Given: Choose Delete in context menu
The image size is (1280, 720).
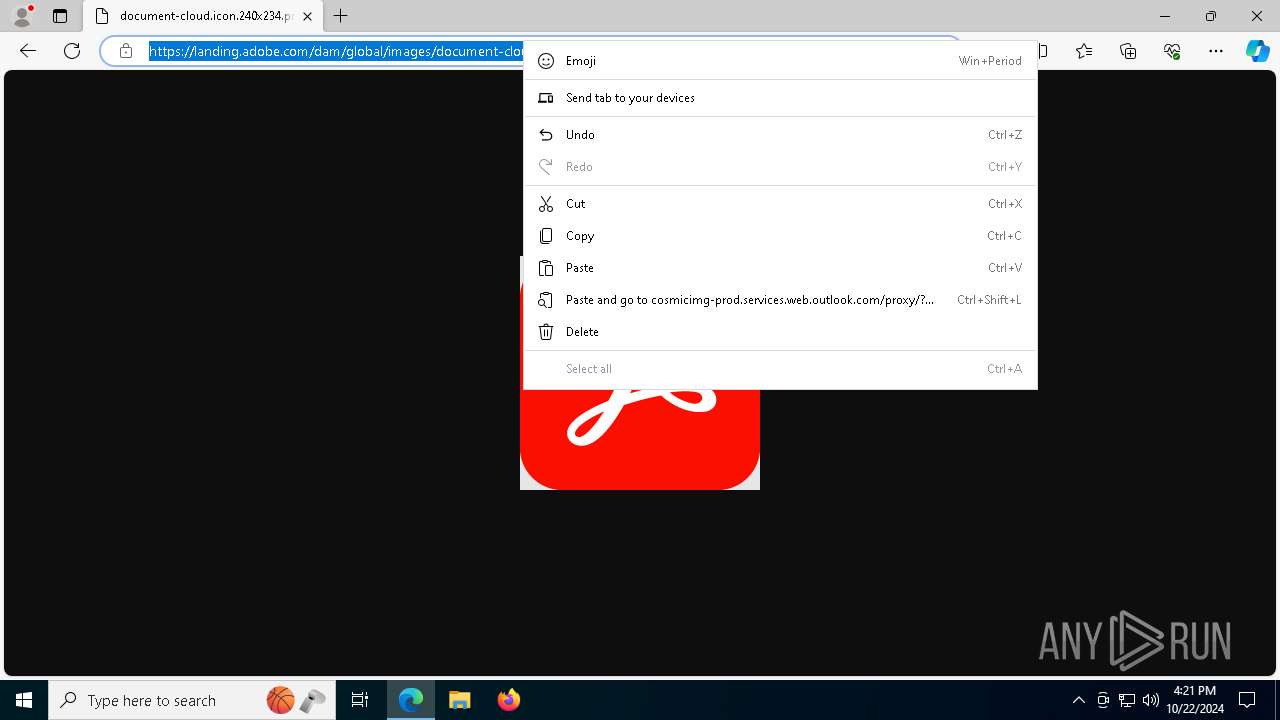Looking at the screenshot, I should coord(780,332).
